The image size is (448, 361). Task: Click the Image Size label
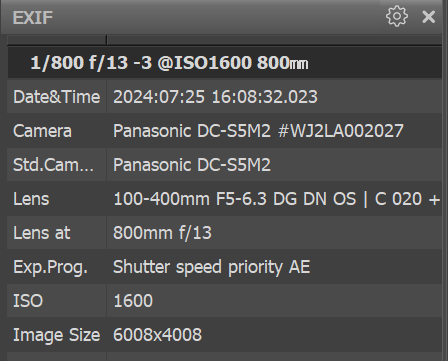[x=56, y=335]
